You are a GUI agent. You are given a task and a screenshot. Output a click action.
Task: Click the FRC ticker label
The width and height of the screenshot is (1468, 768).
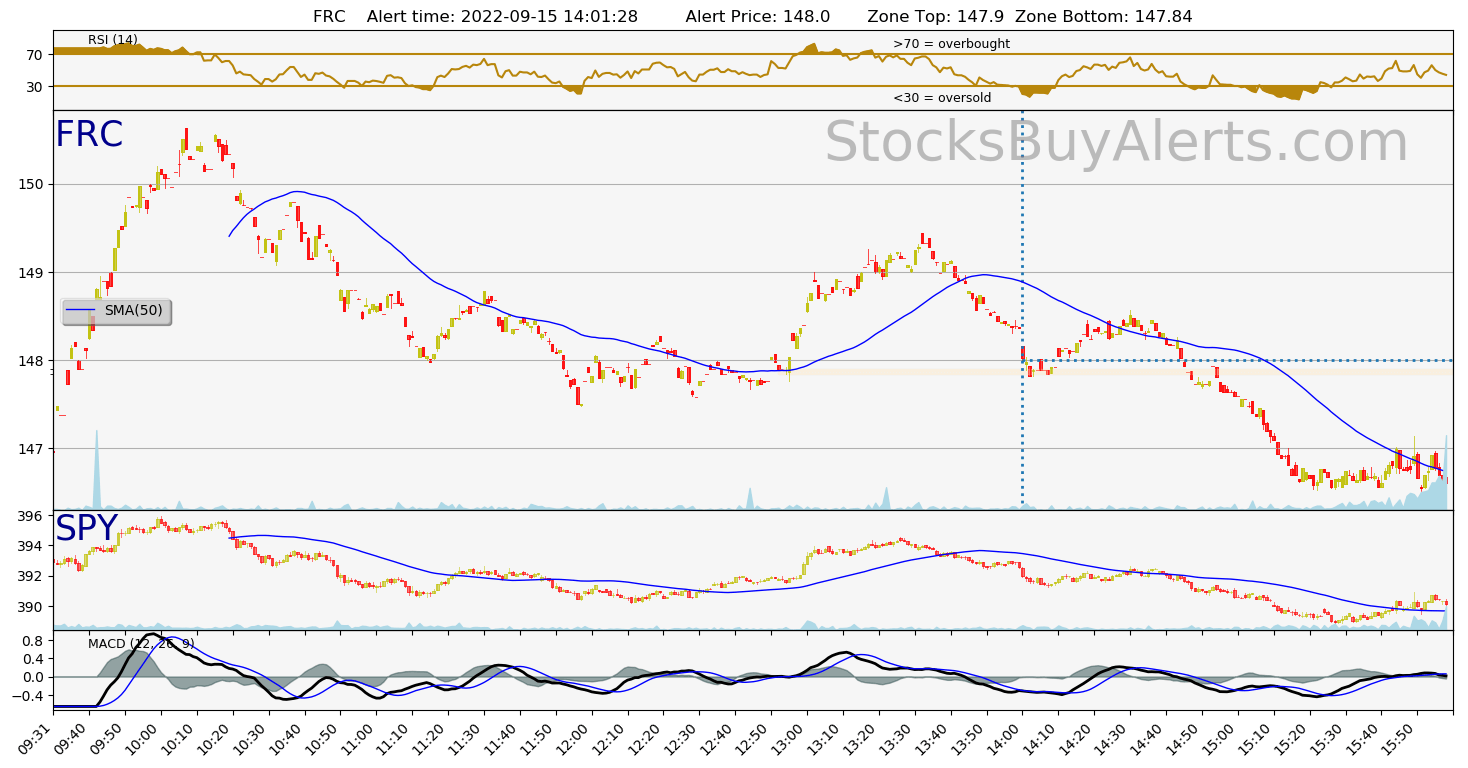[89, 135]
